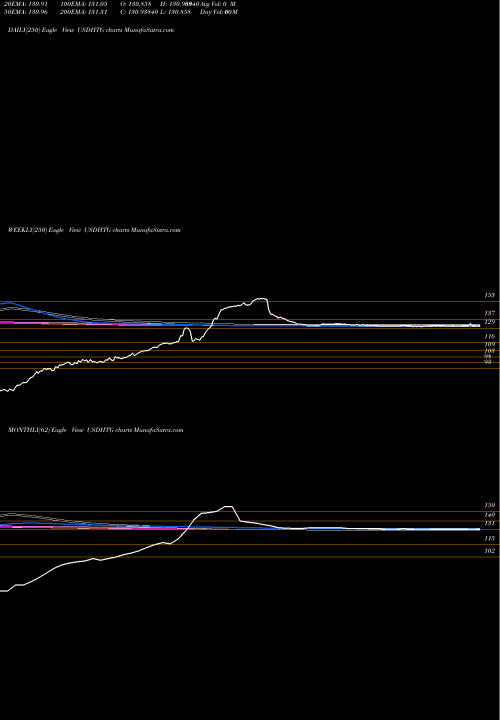Image resolution: width=500 pixels, height=720 pixels.
Task: Click the WEEKLY(250) Eagle View chart title
Action: pyautogui.click(x=94, y=230)
